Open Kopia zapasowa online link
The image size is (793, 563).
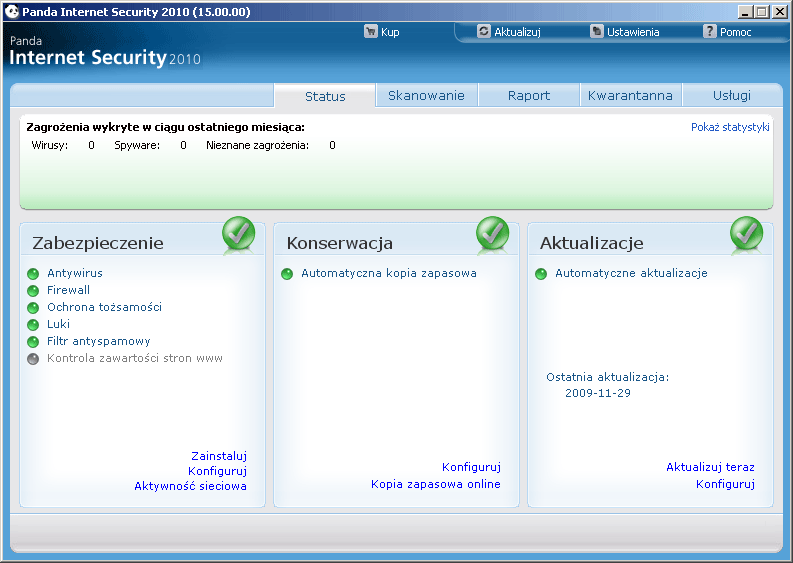pos(435,484)
